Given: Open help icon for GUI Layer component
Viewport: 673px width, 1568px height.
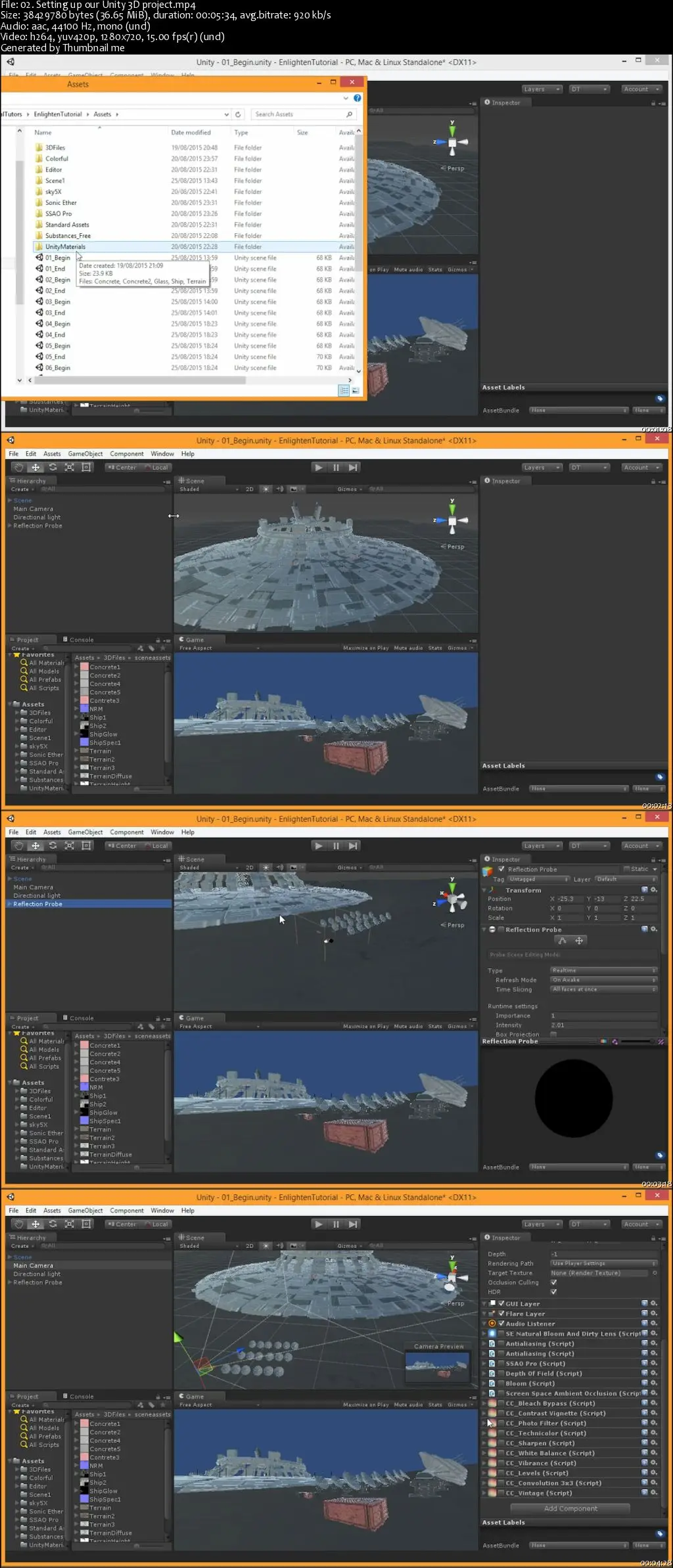Looking at the screenshot, I should point(644,1303).
